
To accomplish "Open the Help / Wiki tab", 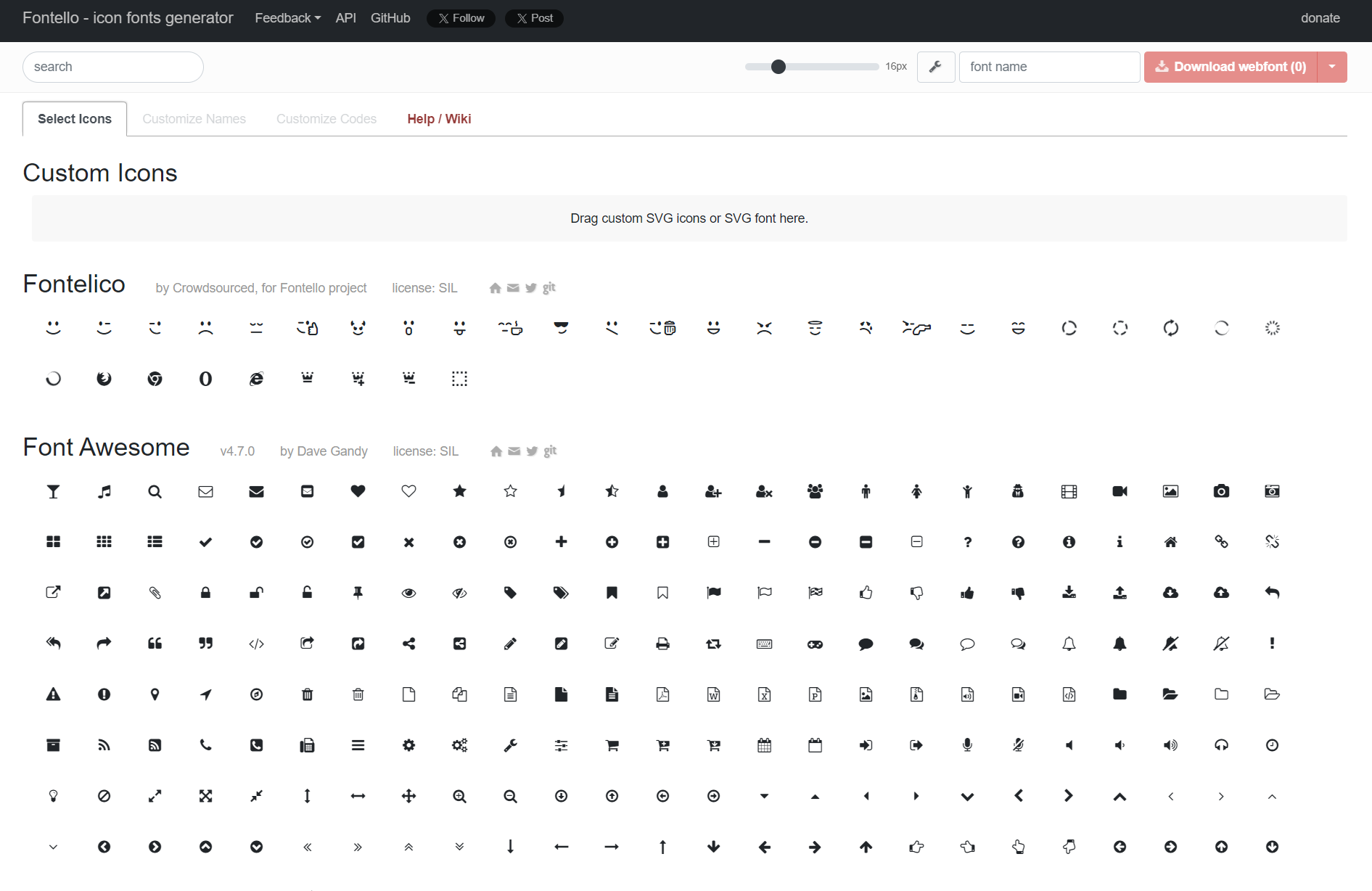I will (439, 119).
